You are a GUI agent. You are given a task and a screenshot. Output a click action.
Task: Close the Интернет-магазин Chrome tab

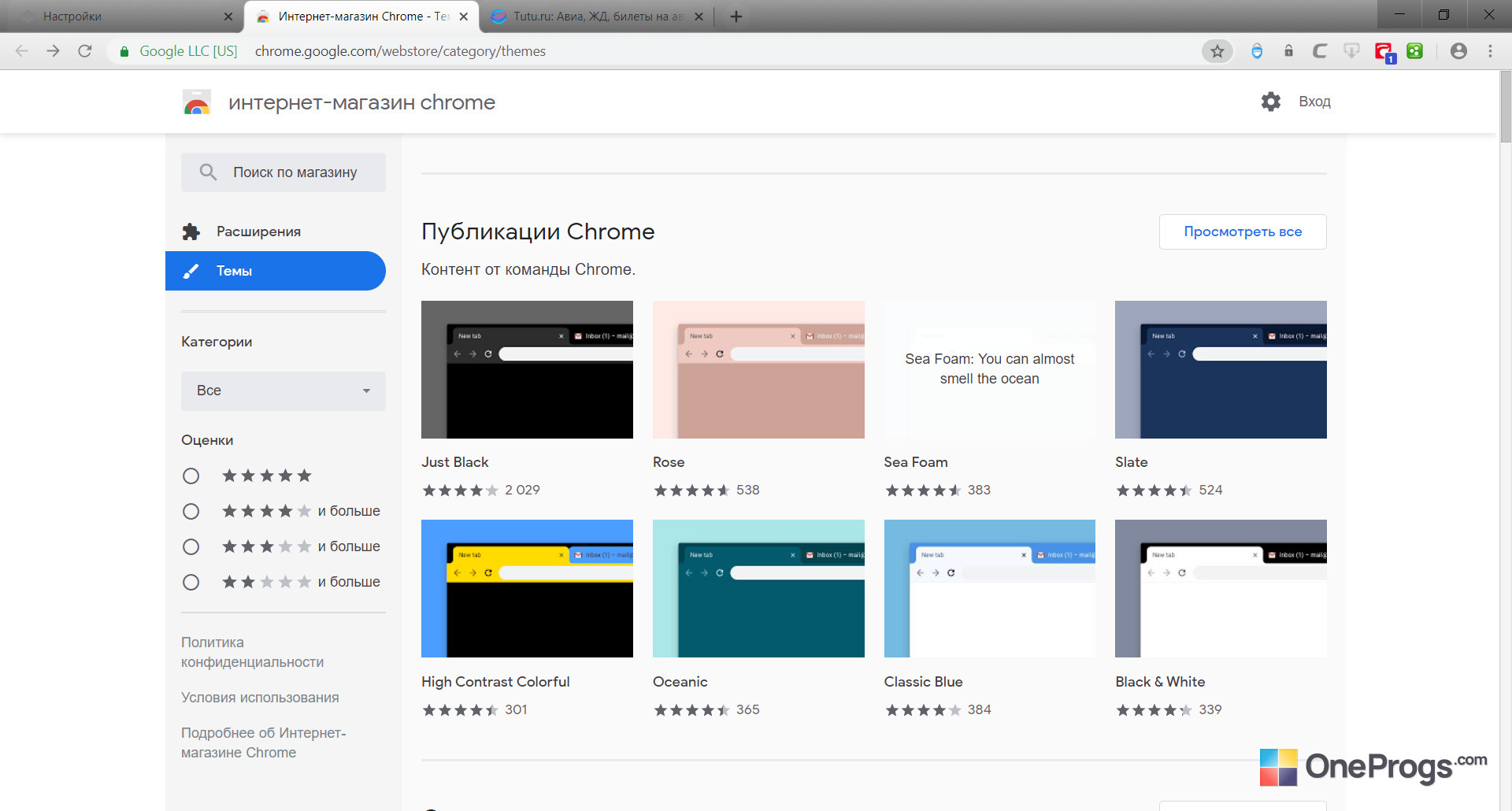tap(464, 17)
